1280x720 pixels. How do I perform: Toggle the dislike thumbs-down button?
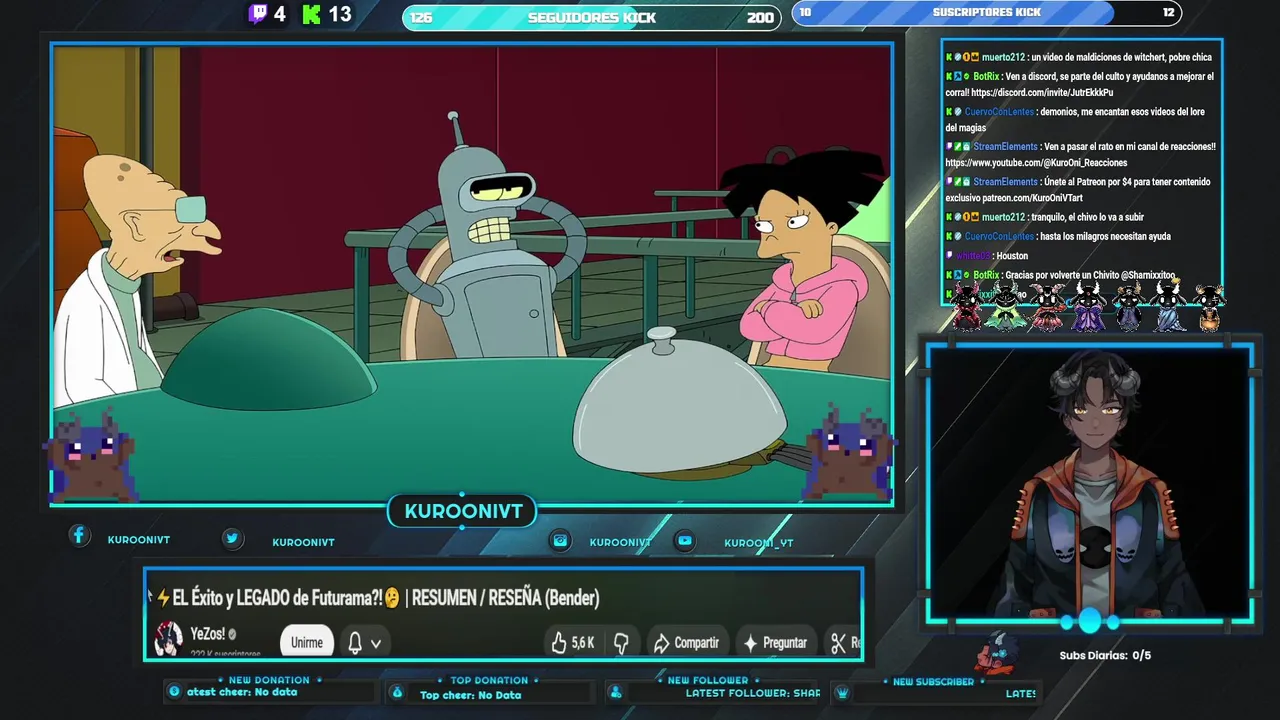pos(621,643)
